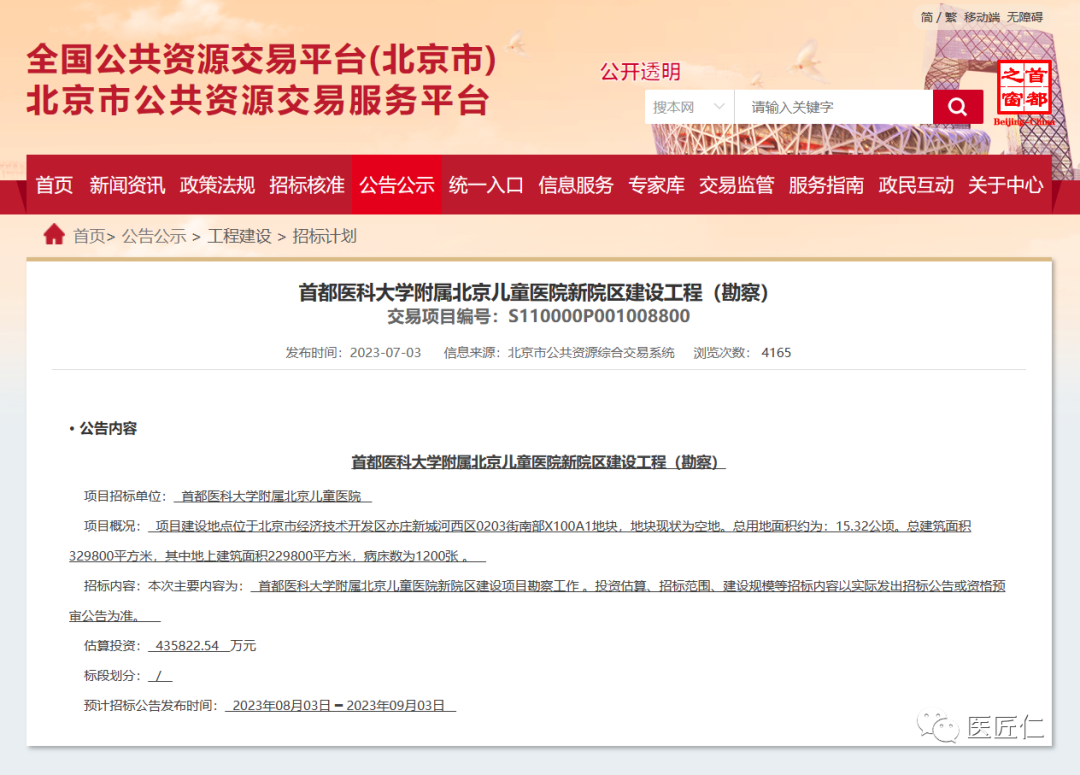Click the underlined announcement title in content
The height and width of the screenshot is (775, 1080).
pos(539,462)
